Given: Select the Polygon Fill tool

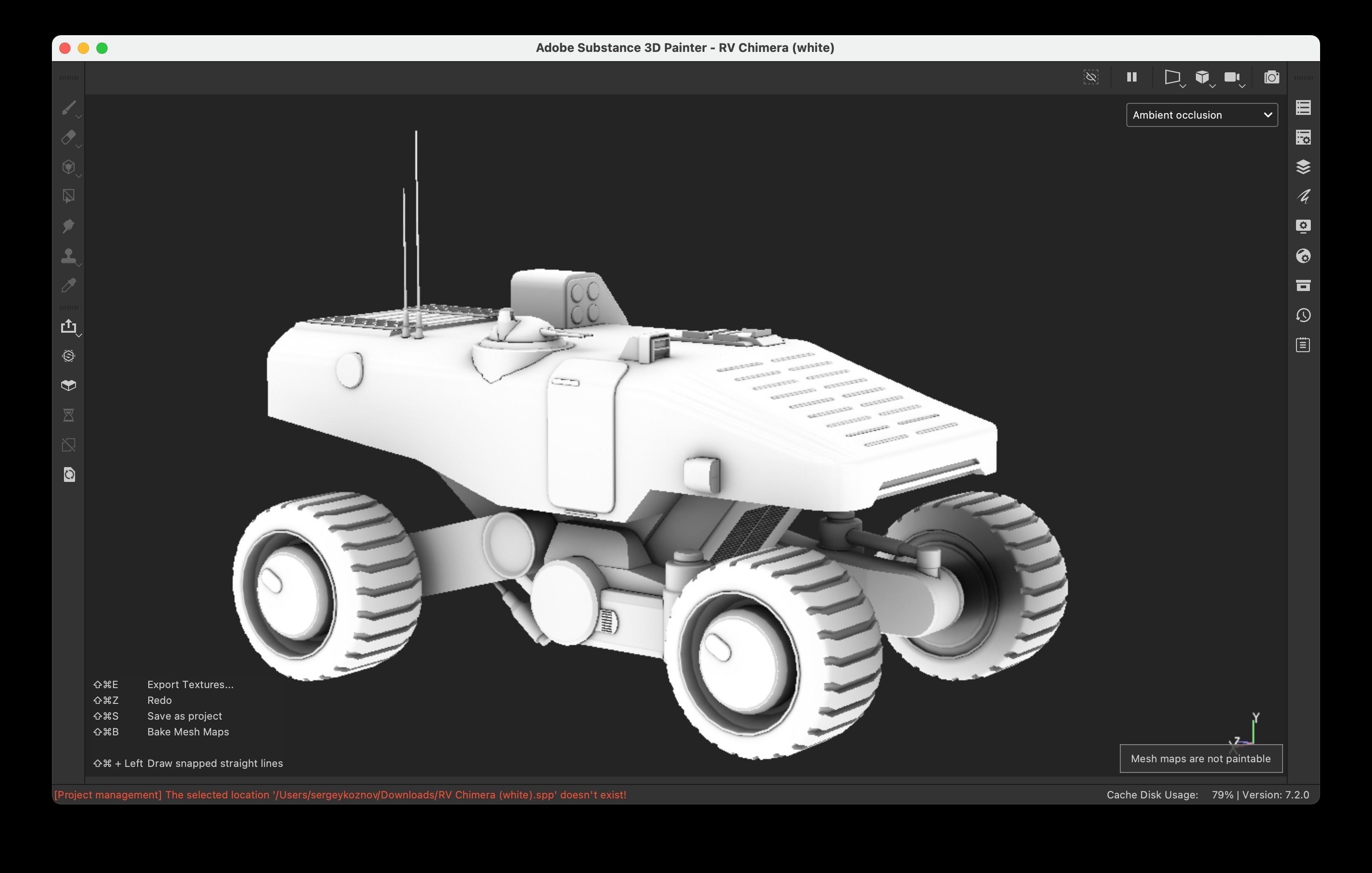Looking at the screenshot, I should tap(69, 196).
